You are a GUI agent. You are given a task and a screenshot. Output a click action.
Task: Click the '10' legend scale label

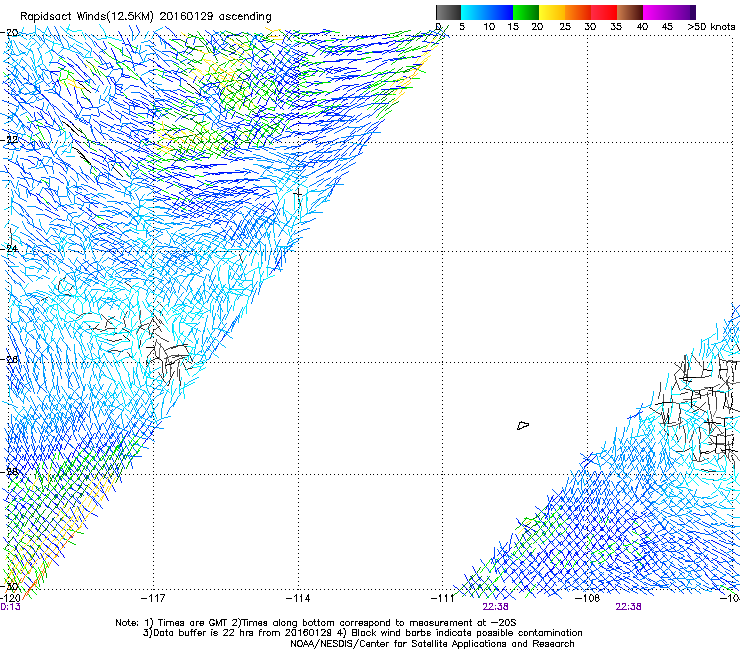pyautogui.click(x=489, y=27)
